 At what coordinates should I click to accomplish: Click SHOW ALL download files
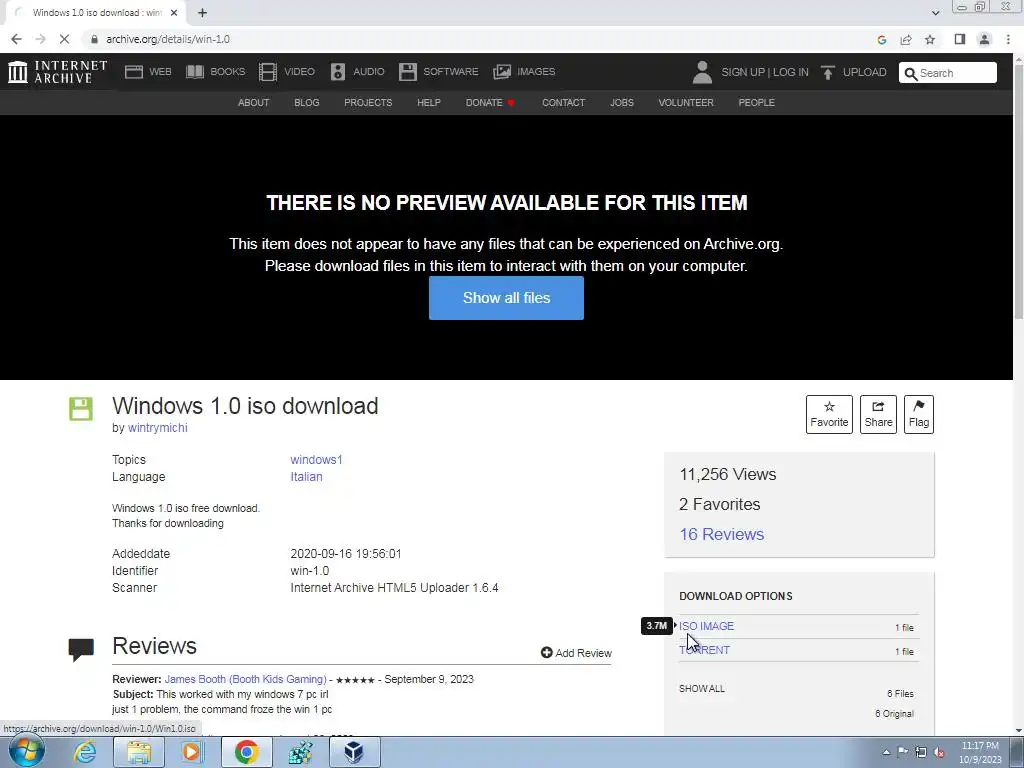point(702,688)
